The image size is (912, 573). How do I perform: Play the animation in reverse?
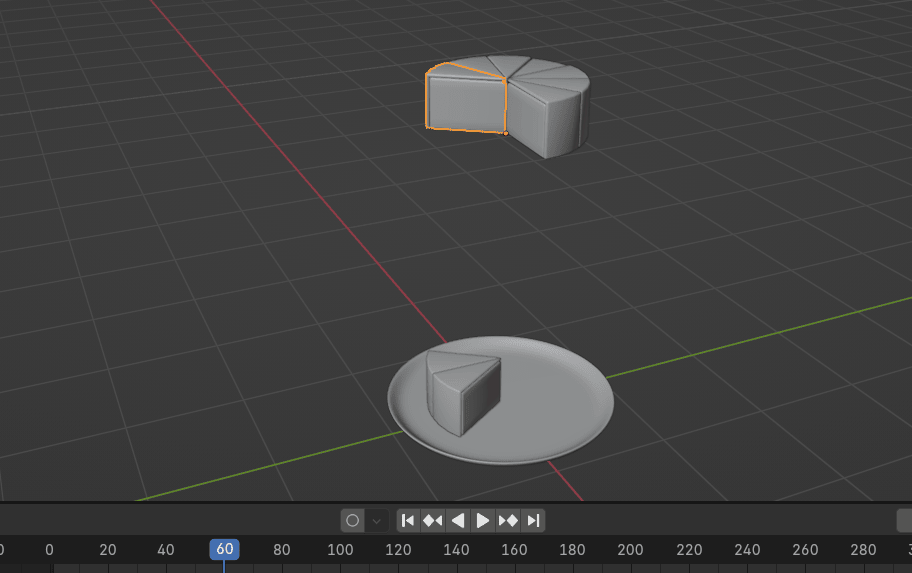coord(458,520)
